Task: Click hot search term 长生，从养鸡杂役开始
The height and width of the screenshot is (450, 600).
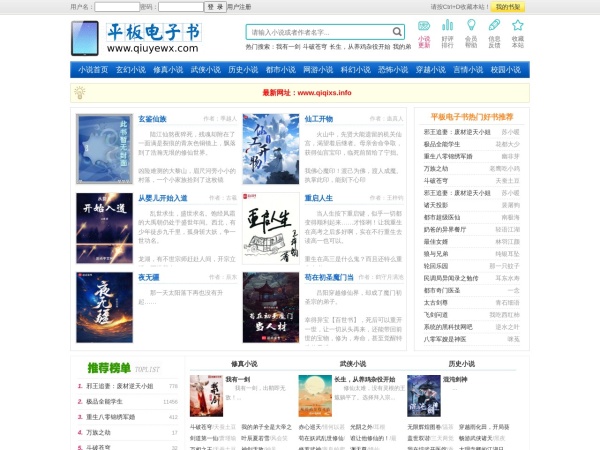Action: pos(360,47)
